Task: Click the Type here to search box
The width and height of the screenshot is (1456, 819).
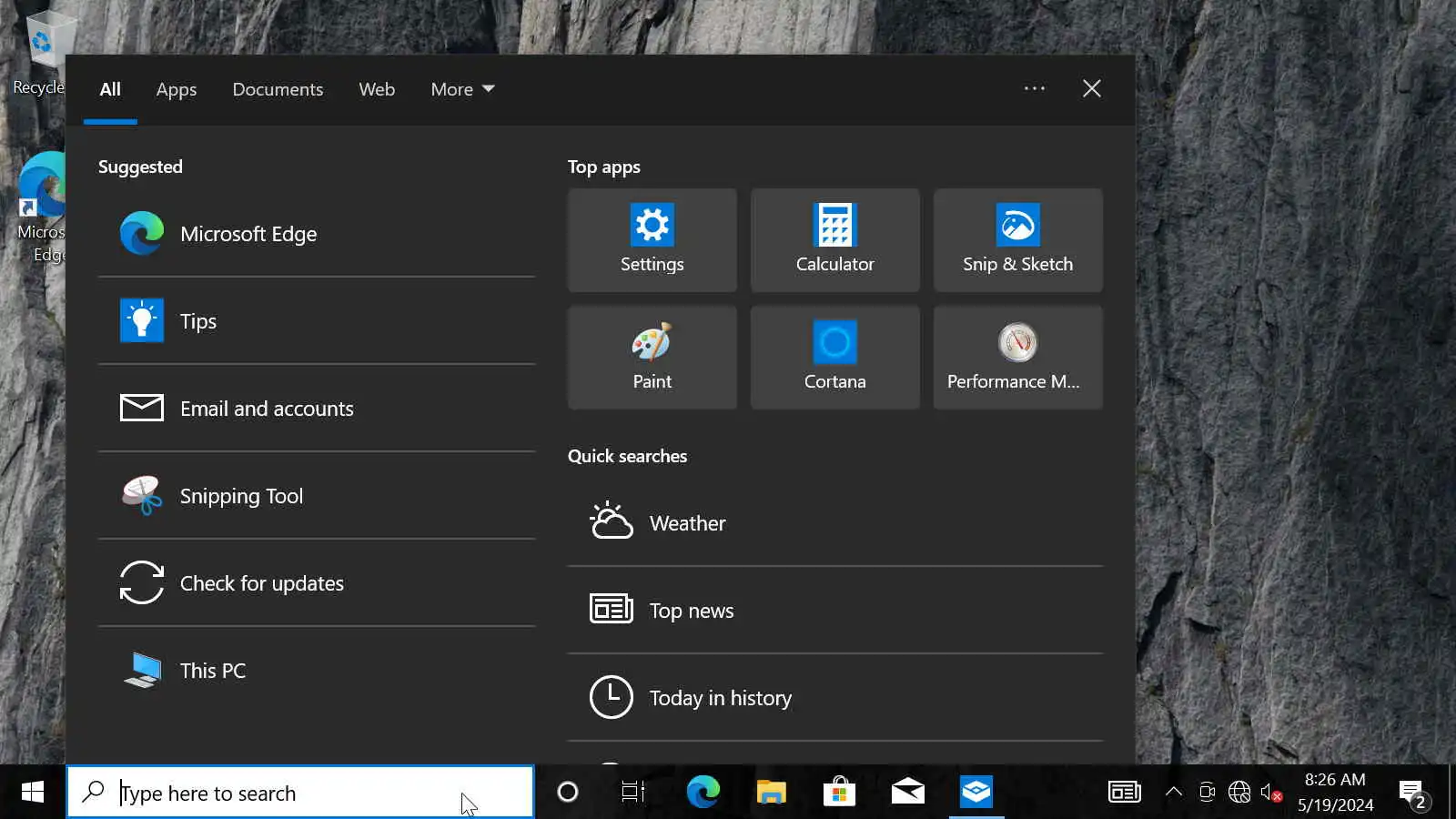Action: [x=300, y=793]
